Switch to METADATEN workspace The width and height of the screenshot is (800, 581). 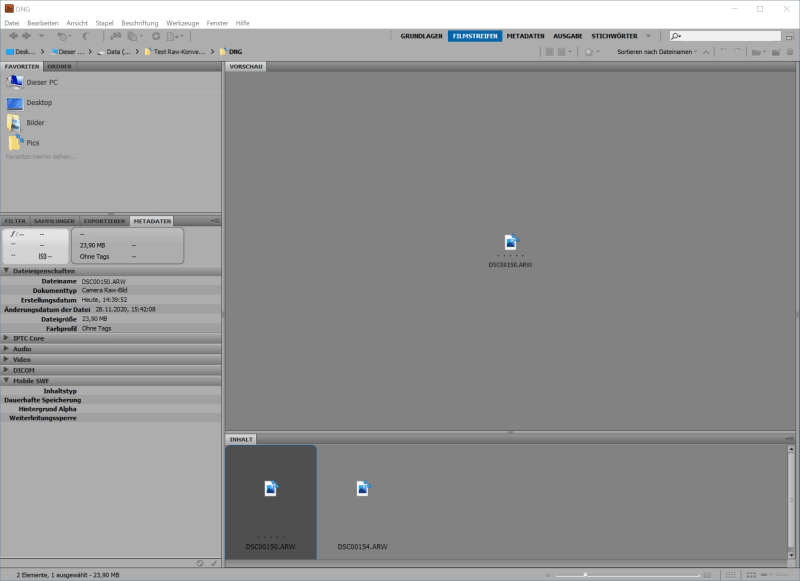pos(526,36)
